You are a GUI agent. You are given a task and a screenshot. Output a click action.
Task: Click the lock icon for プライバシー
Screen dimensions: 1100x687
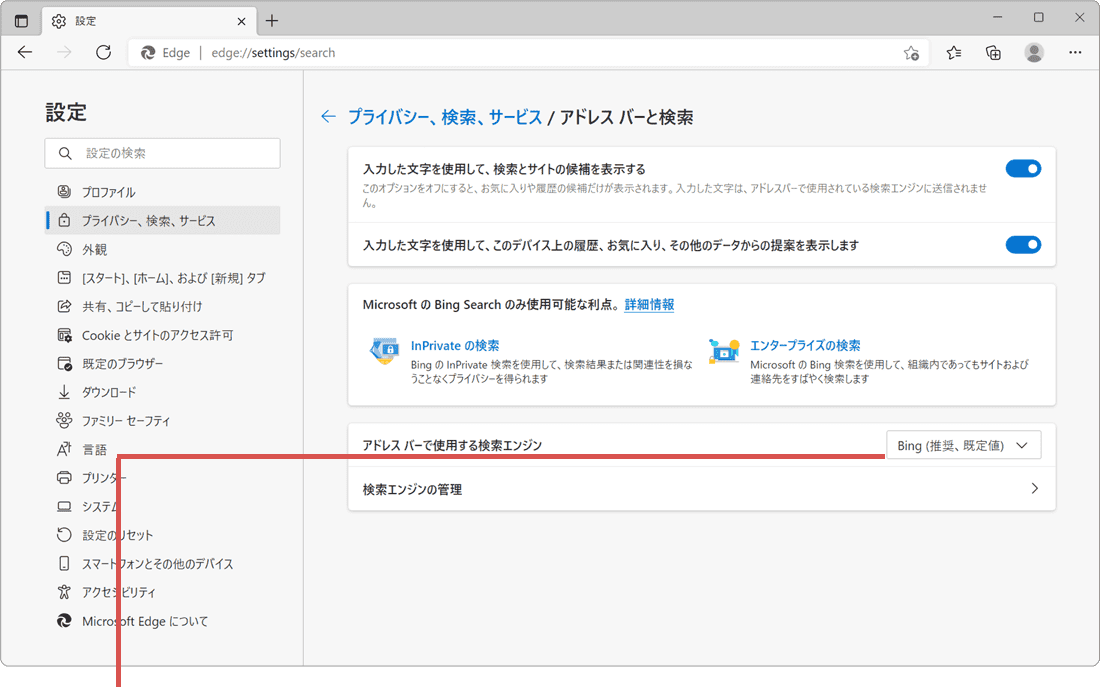pyautogui.click(x=64, y=220)
